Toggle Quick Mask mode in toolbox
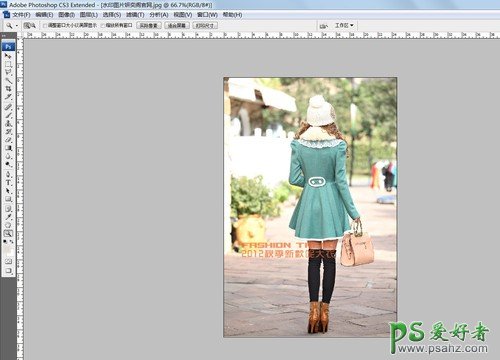Viewport: 500px width, 360px height. 8,261
